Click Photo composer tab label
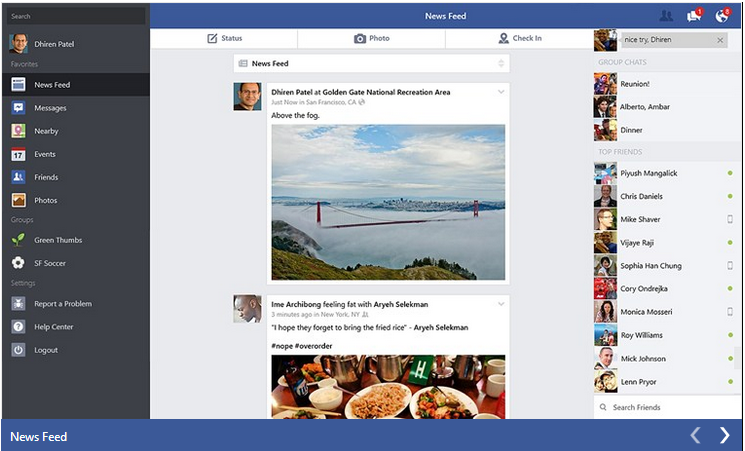 point(379,38)
